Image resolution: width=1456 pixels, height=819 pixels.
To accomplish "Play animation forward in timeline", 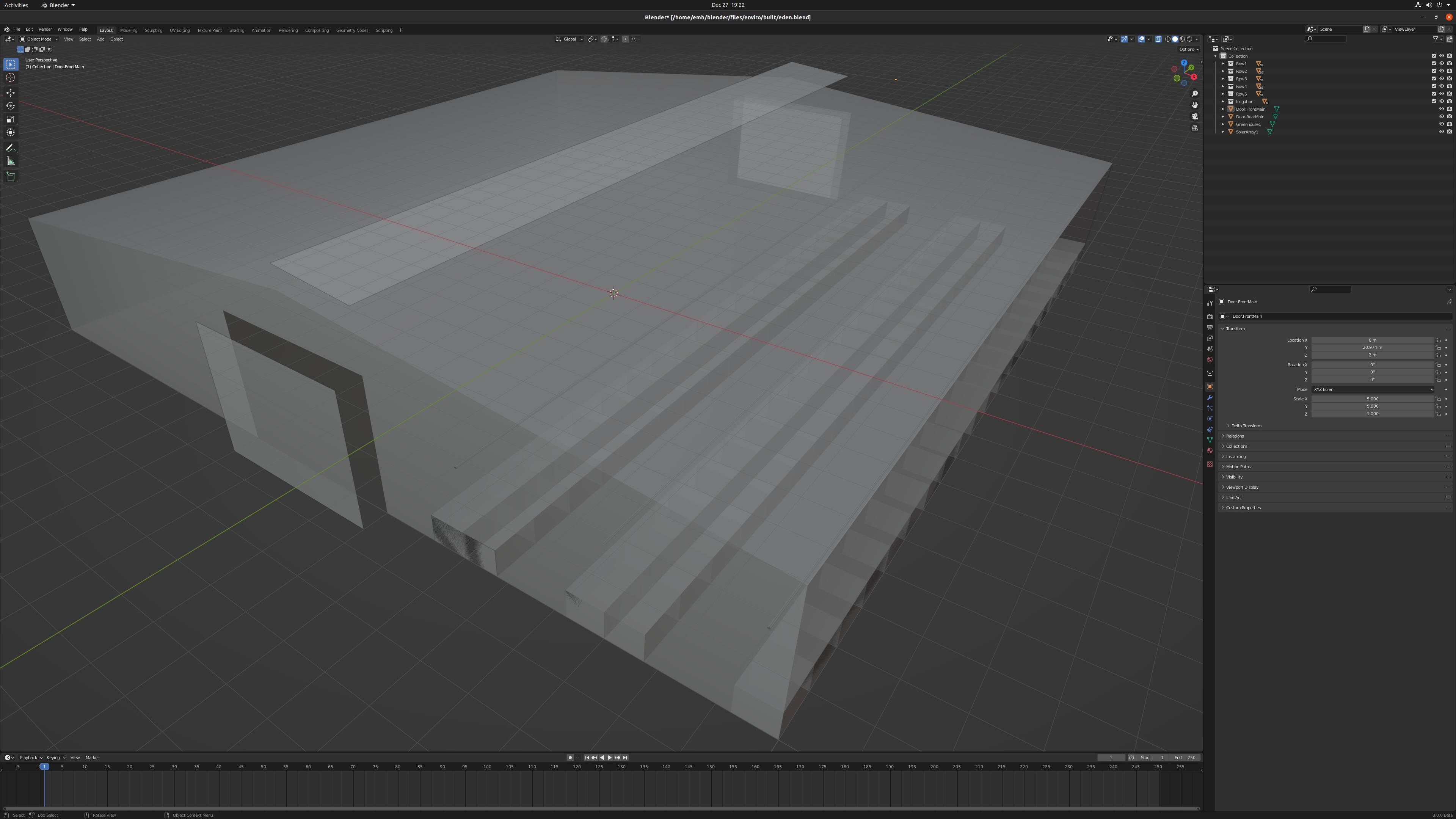I will [x=609, y=758].
